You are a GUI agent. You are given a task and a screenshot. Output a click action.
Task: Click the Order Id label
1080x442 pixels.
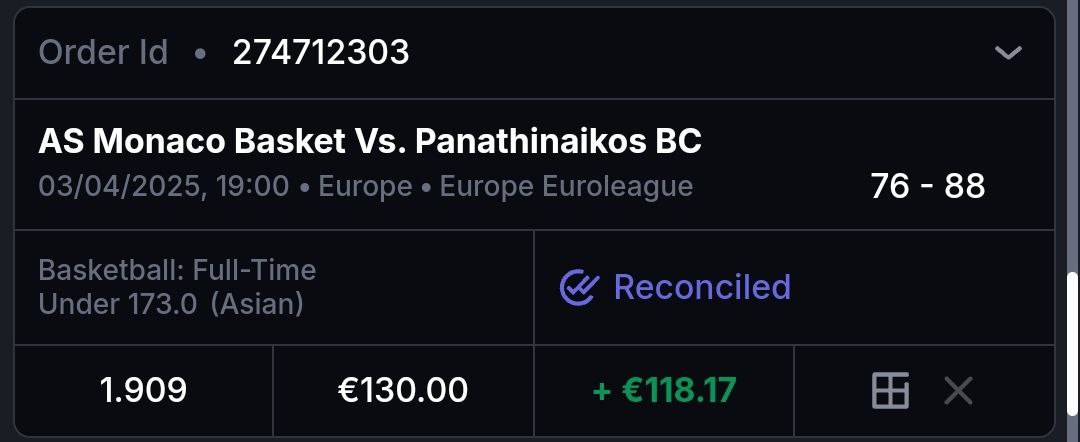(x=103, y=52)
